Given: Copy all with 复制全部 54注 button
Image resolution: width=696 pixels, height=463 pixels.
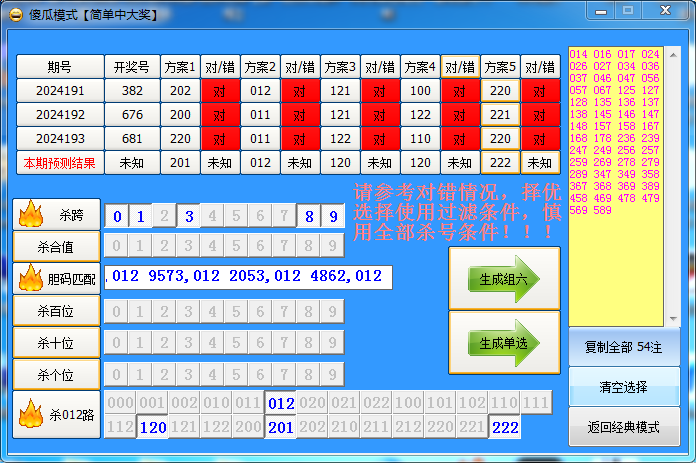Looking at the screenshot, I should point(624,347).
